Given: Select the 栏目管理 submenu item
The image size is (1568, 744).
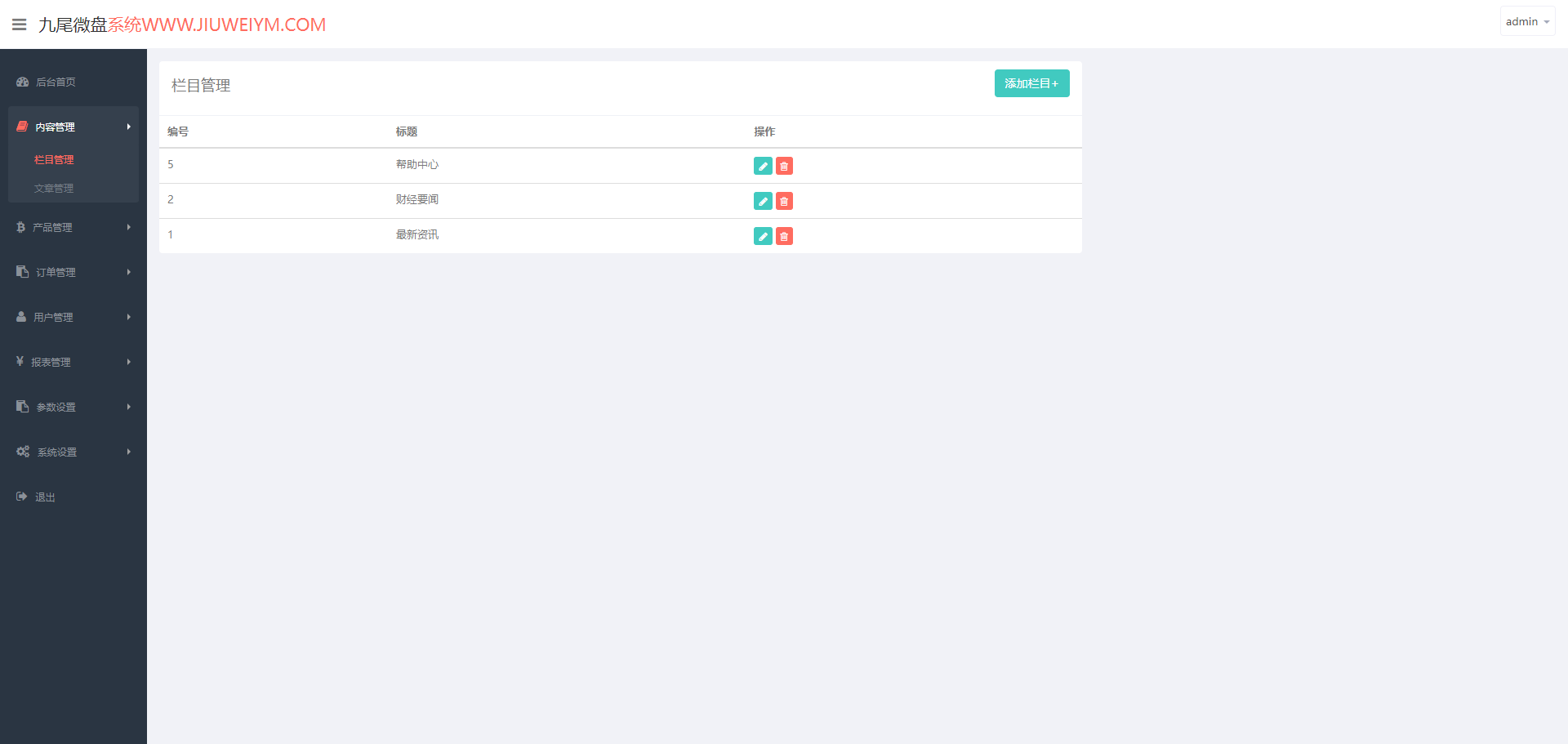Looking at the screenshot, I should coord(54,159).
